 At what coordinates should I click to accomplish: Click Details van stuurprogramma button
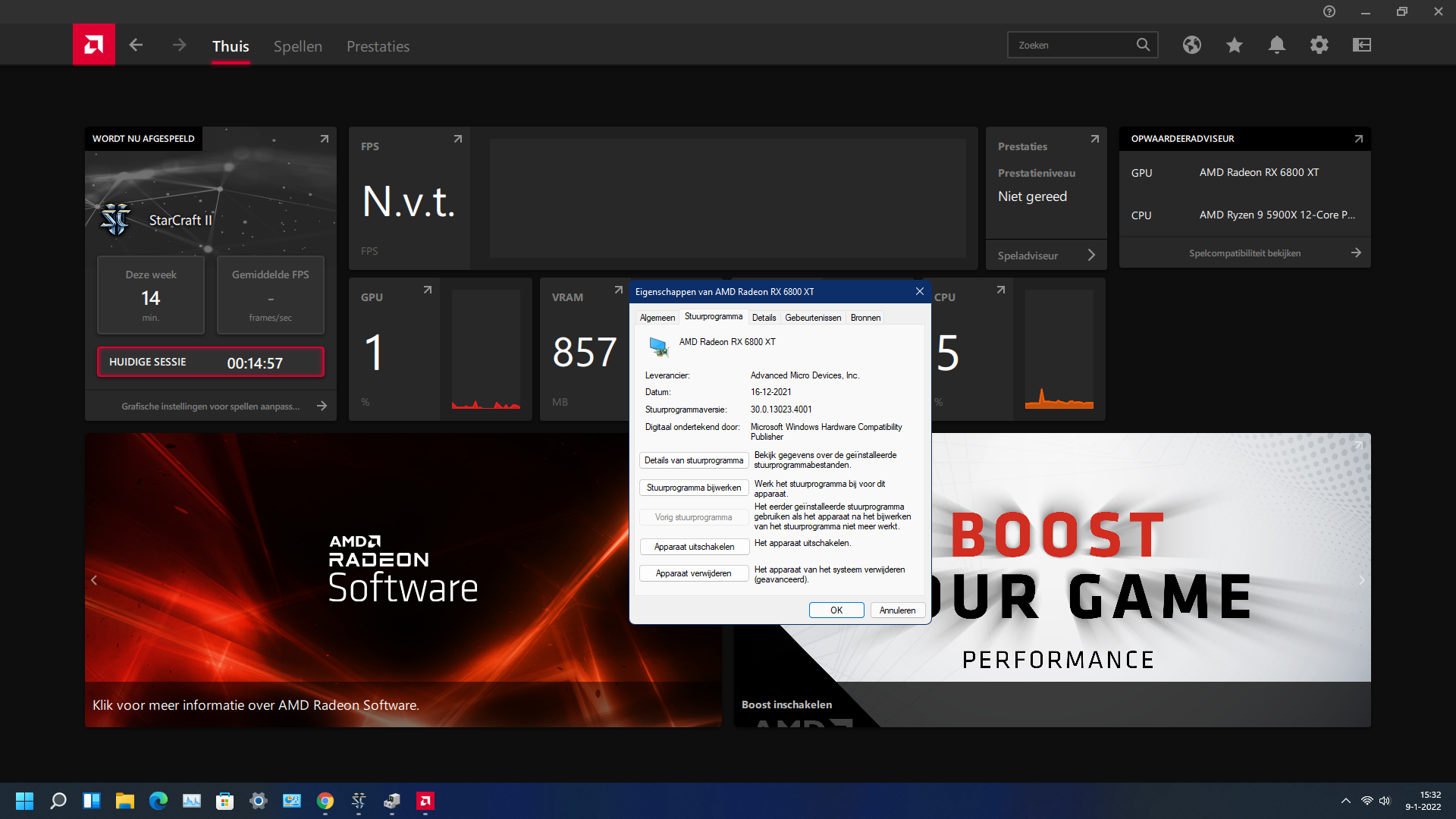694,460
